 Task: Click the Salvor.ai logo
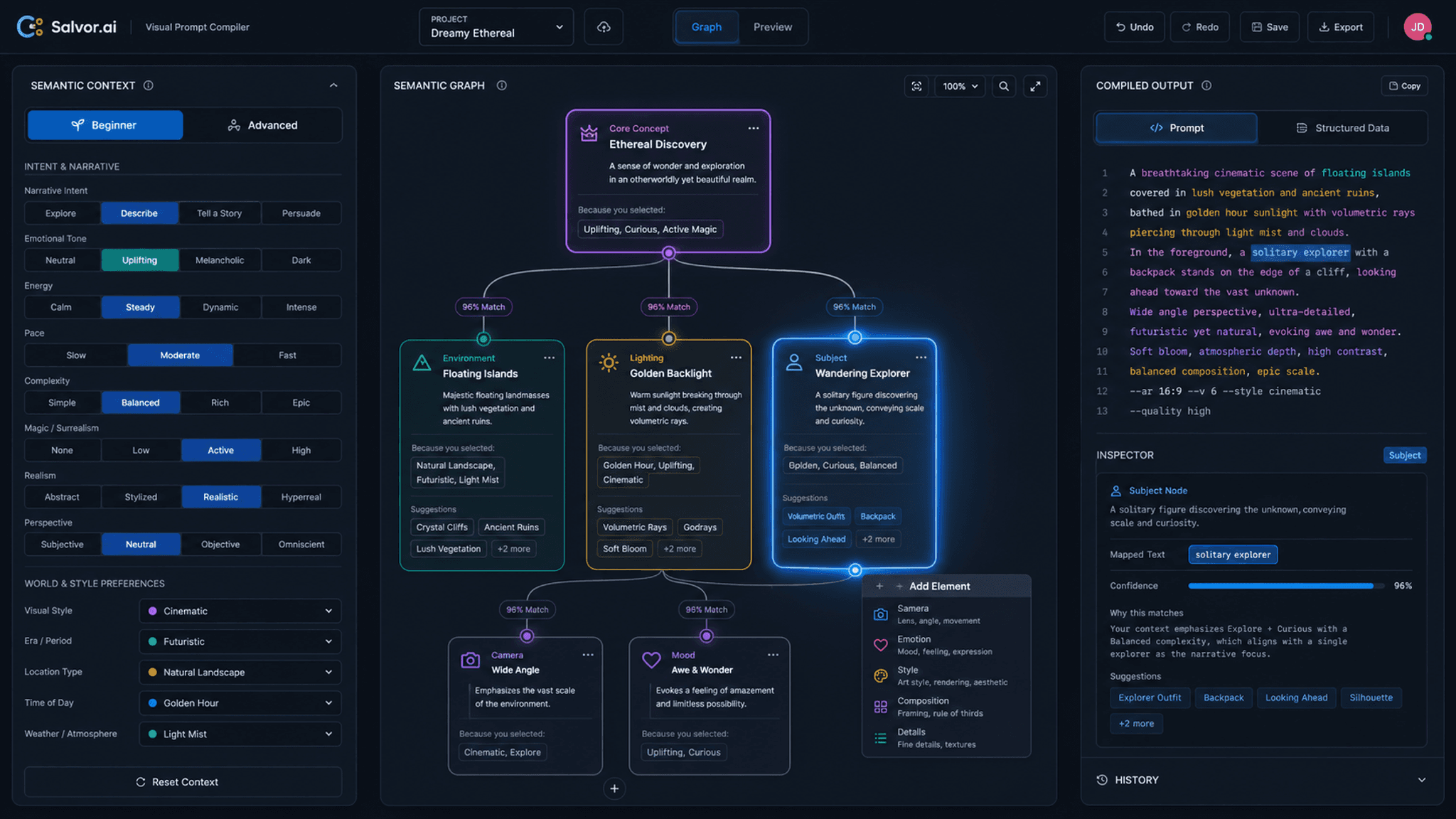click(x=66, y=27)
